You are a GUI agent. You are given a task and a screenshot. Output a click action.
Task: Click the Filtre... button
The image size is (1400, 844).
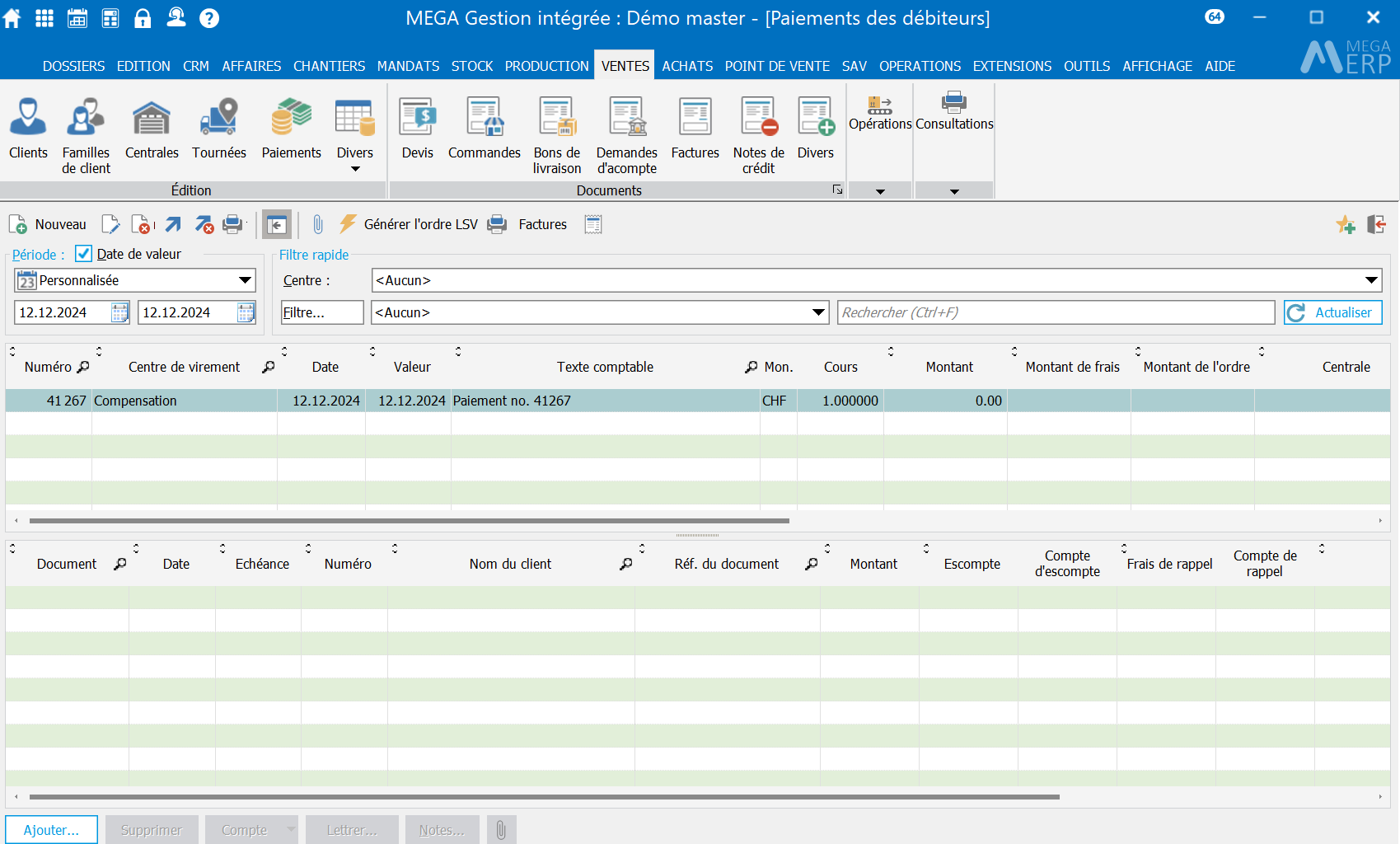(x=322, y=312)
